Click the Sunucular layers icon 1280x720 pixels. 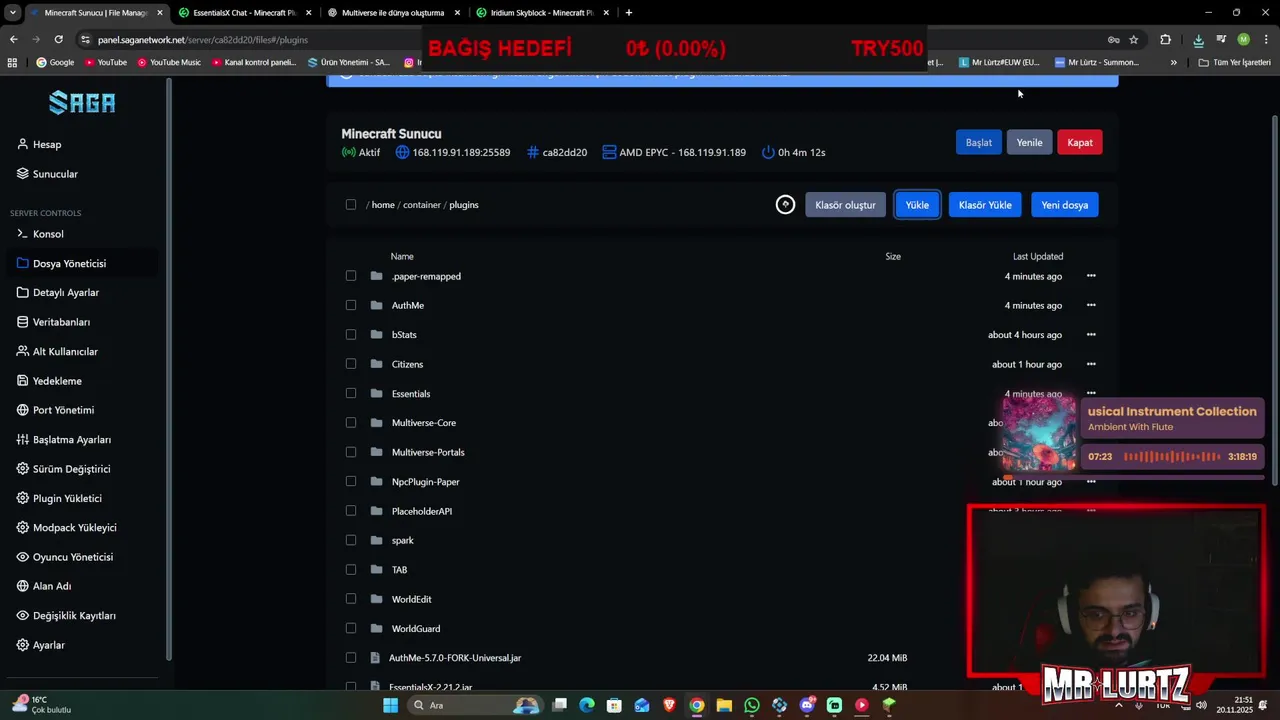click(x=23, y=174)
